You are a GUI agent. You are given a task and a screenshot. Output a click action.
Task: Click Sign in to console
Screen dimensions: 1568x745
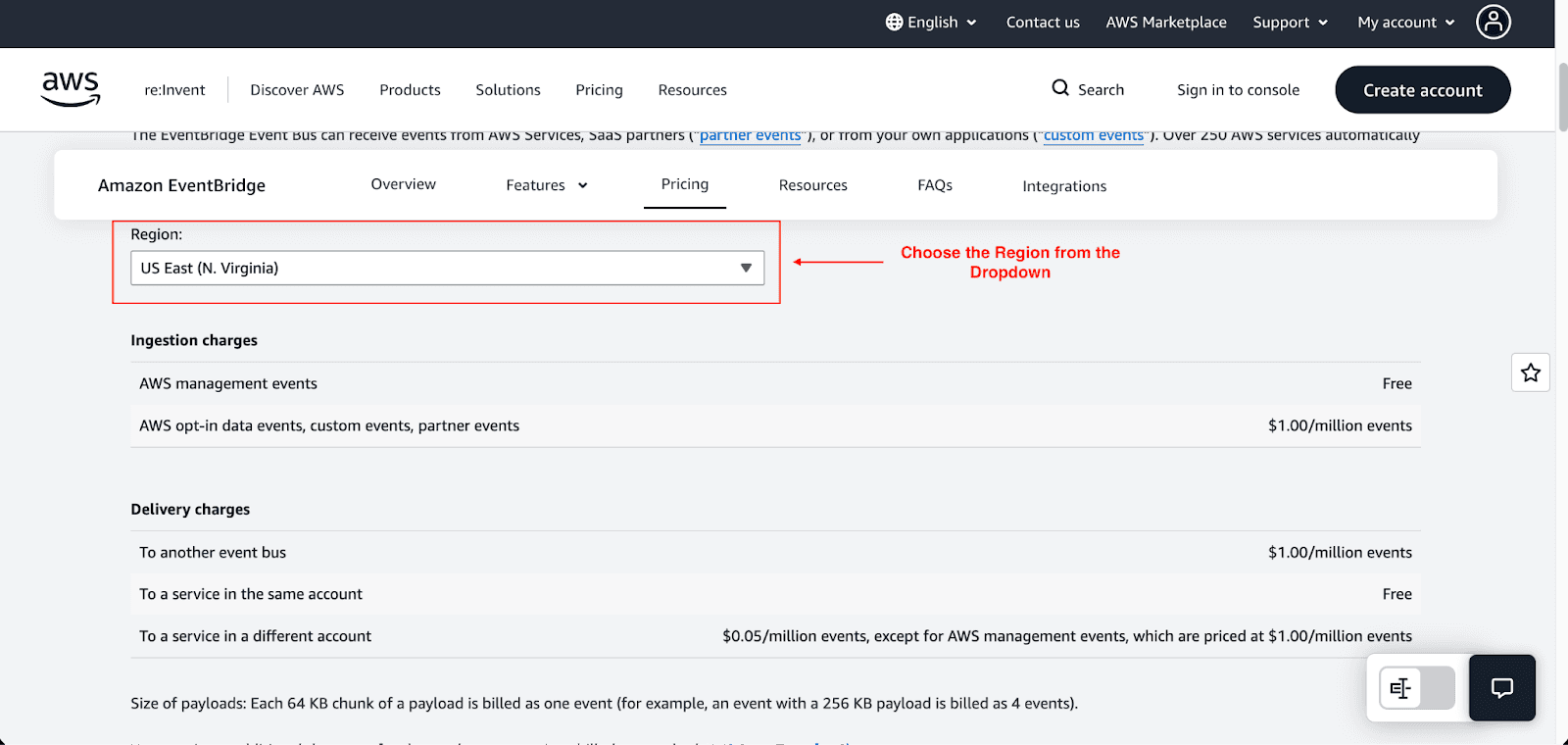(x=1238, y=90)
